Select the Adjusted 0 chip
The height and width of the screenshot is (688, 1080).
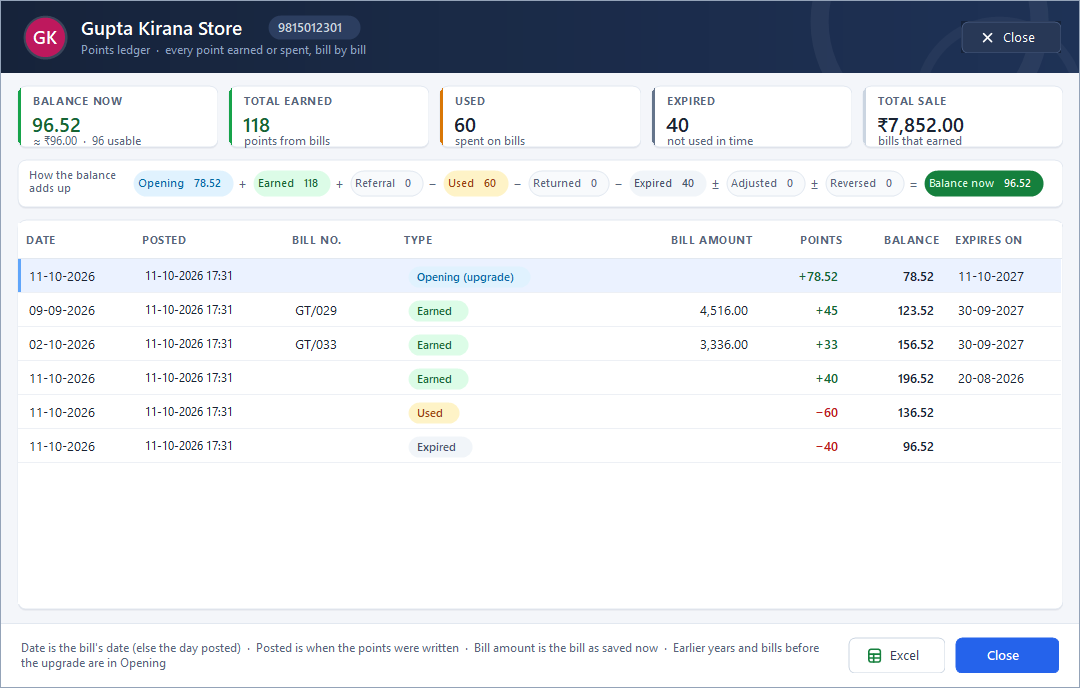click(765, 183)
